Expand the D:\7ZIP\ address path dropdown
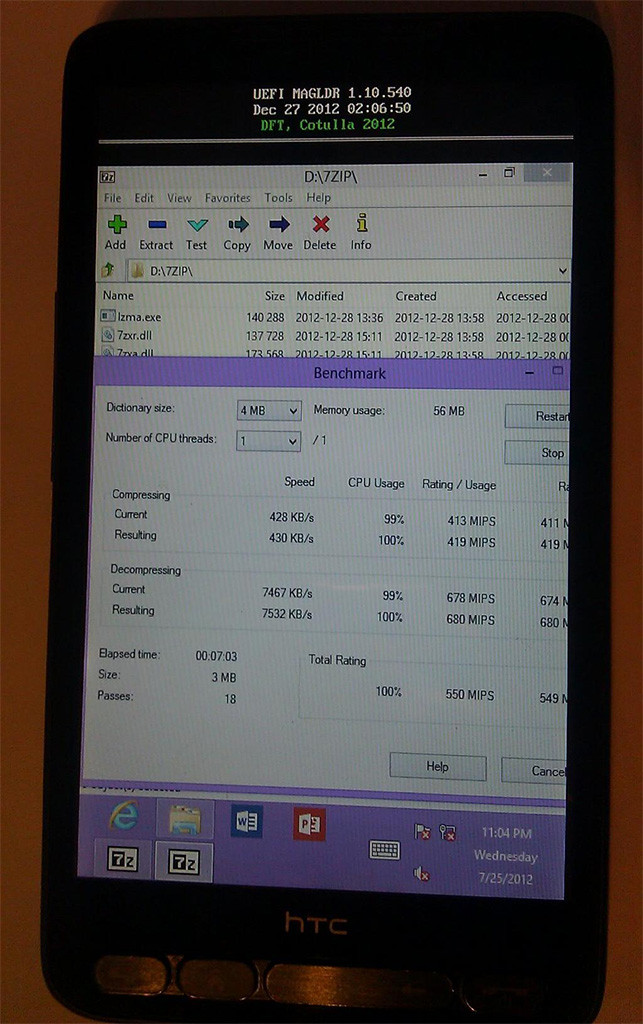 (562, 271)
